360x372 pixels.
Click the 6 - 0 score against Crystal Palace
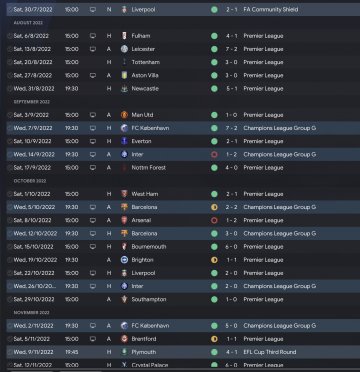click(232, 365)
